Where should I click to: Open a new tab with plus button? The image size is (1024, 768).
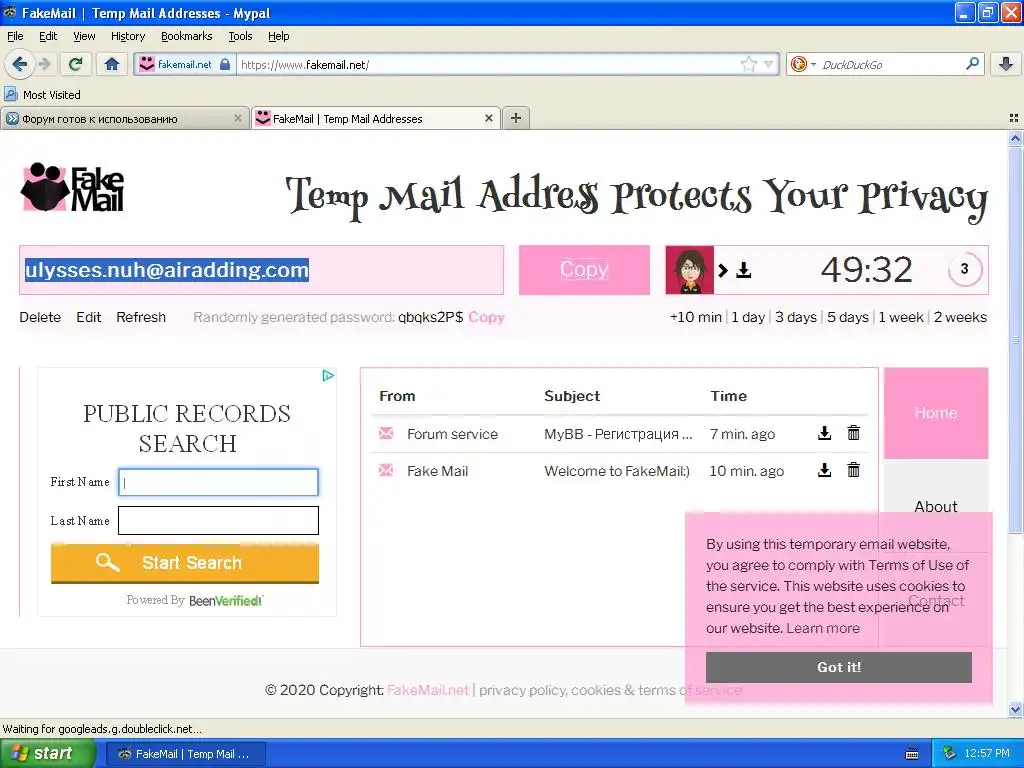click(x=516, y=118)
